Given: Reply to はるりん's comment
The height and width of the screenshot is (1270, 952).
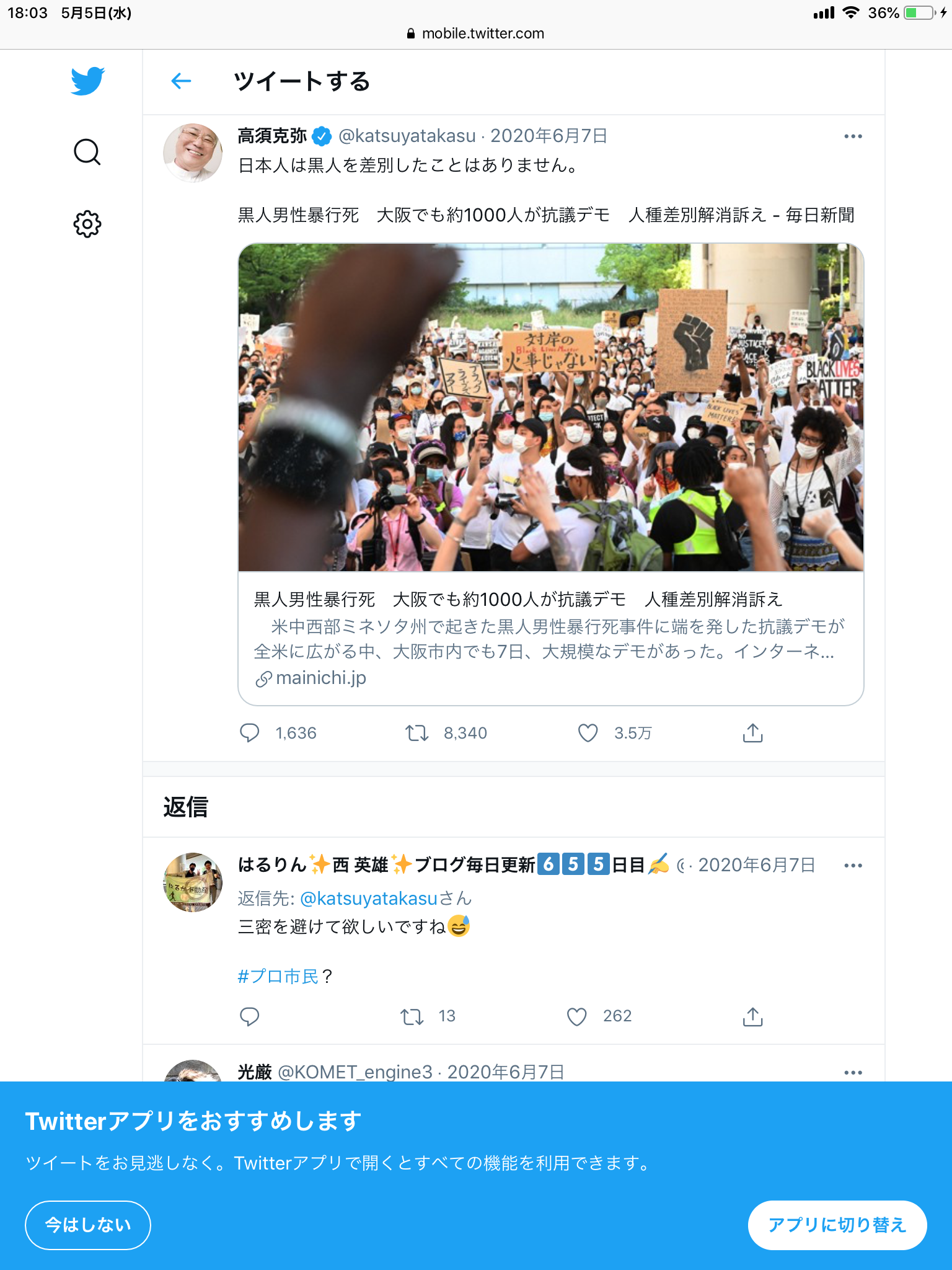Looking at the screenshot, I should coord(249,1016).
